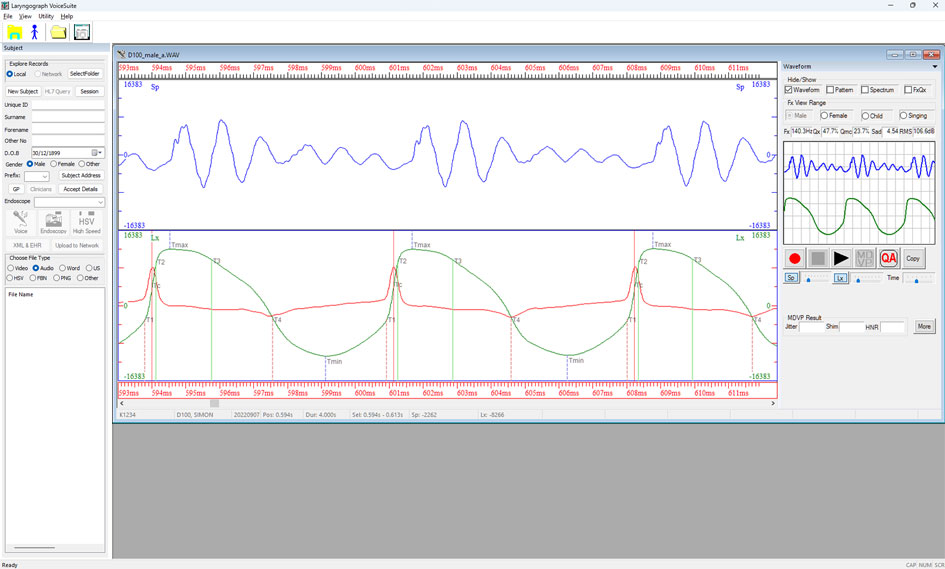
Task: Open the red QA quality analysis icon
Action: 888,259
